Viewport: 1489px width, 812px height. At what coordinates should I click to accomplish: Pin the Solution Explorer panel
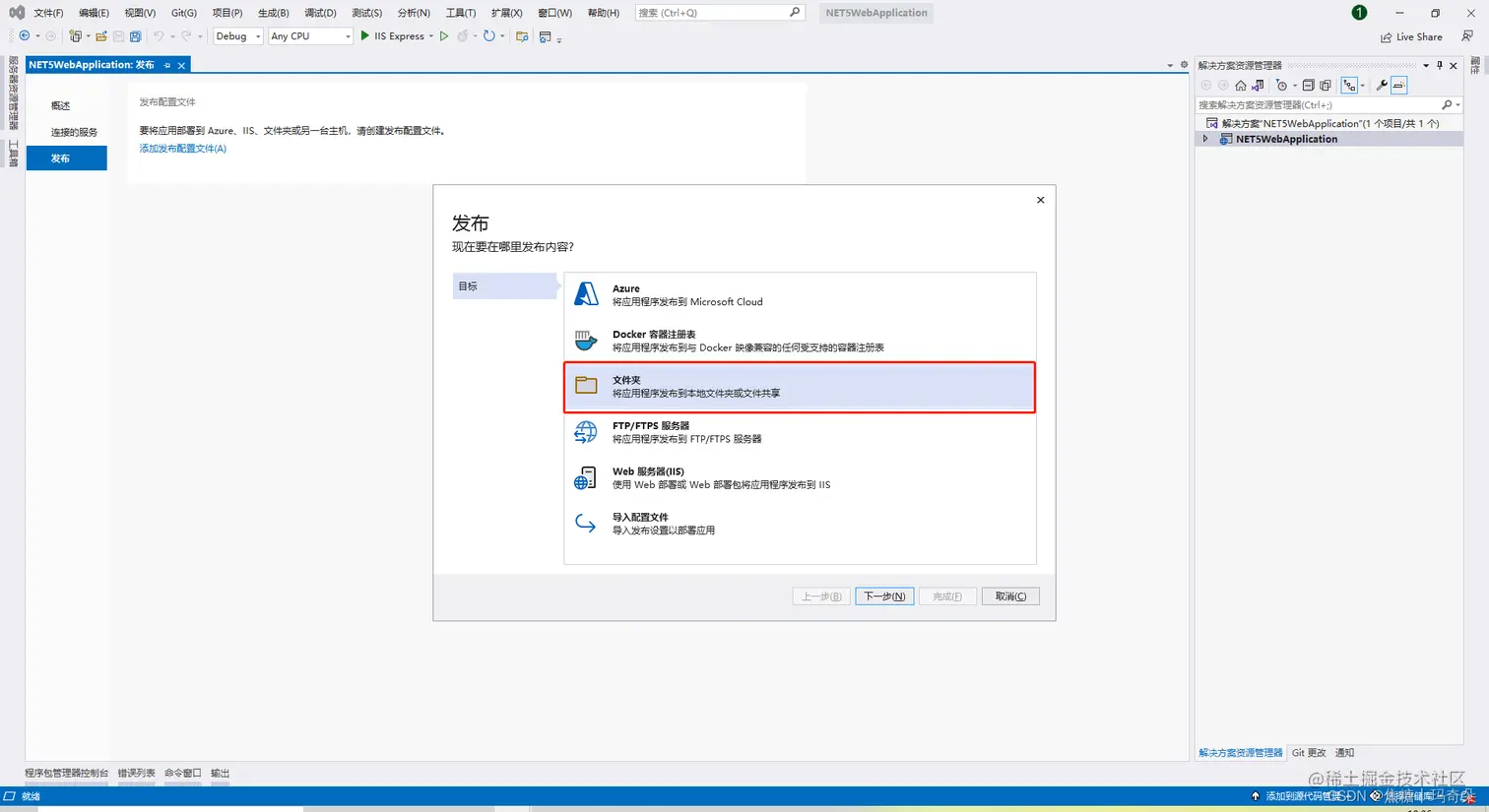click(1440, 65)
